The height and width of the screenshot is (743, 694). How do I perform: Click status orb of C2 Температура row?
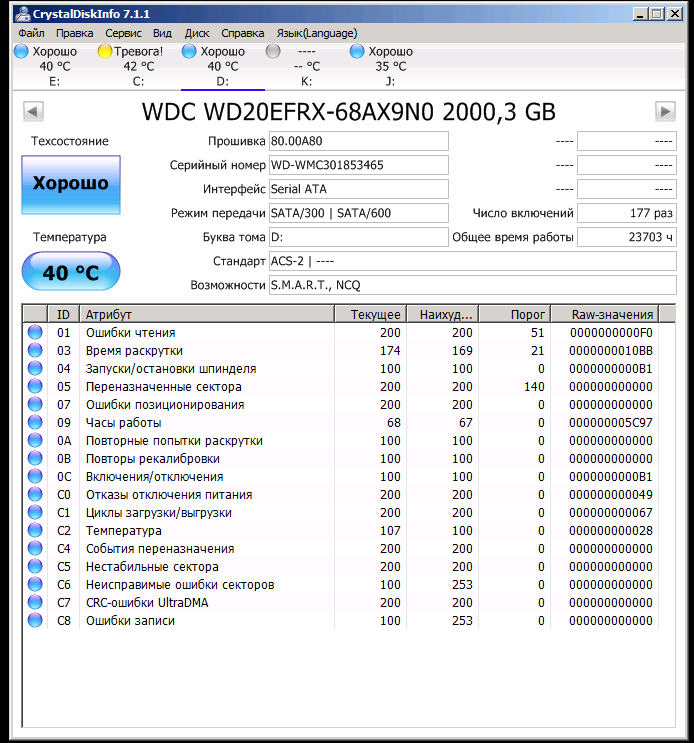[x=35, y=530]
